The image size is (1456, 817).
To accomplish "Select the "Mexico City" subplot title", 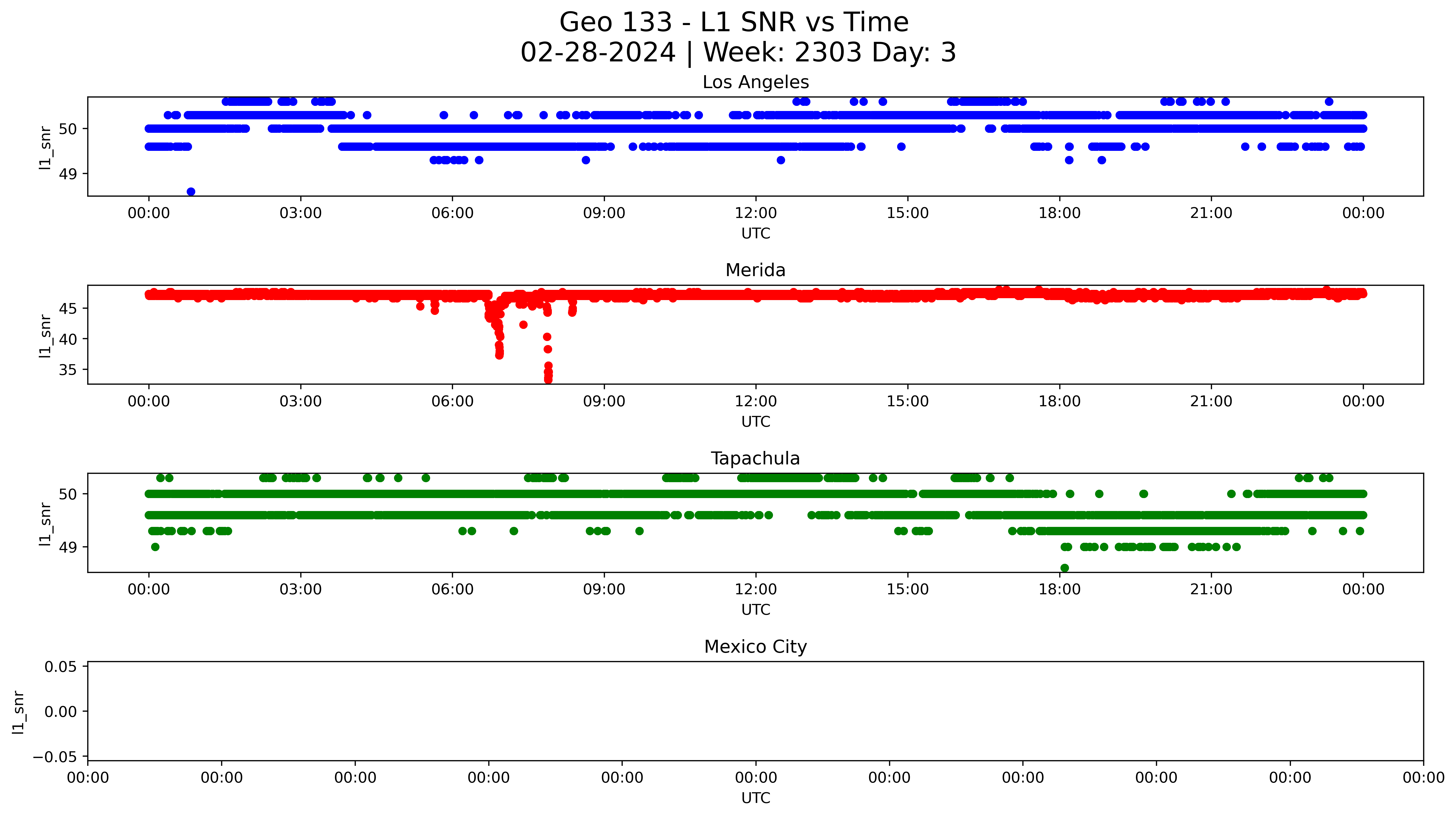I will [x=756, y=647].
